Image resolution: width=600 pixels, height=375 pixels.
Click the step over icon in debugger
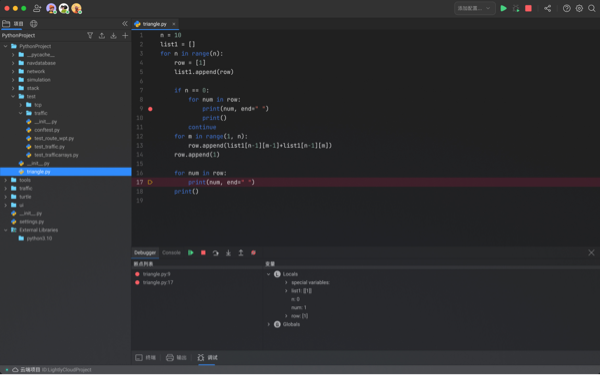[x=216, y=253]
